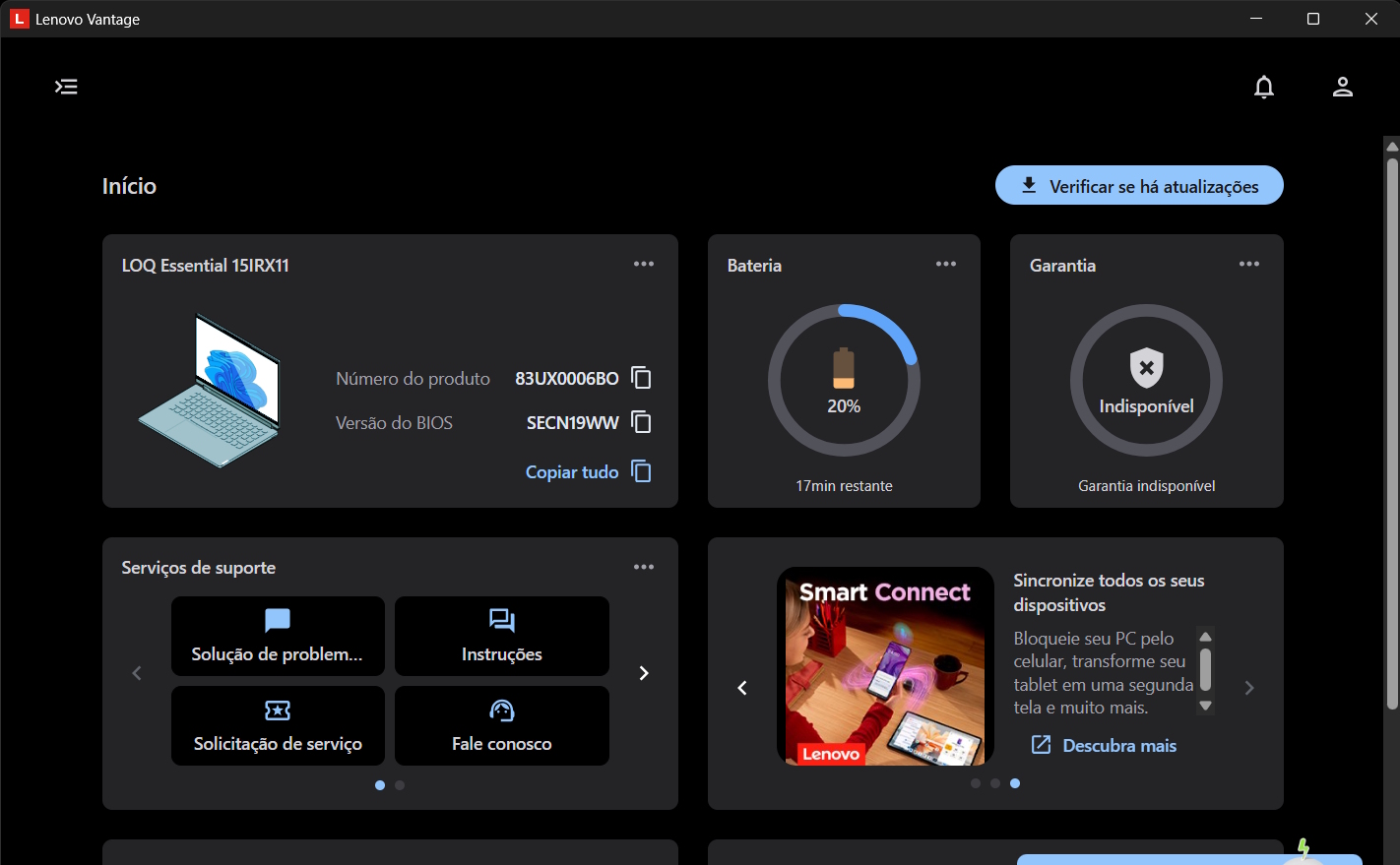Click the LOQ laptop illustration
Screen dimensions: 1400x865
pos(210,390)
